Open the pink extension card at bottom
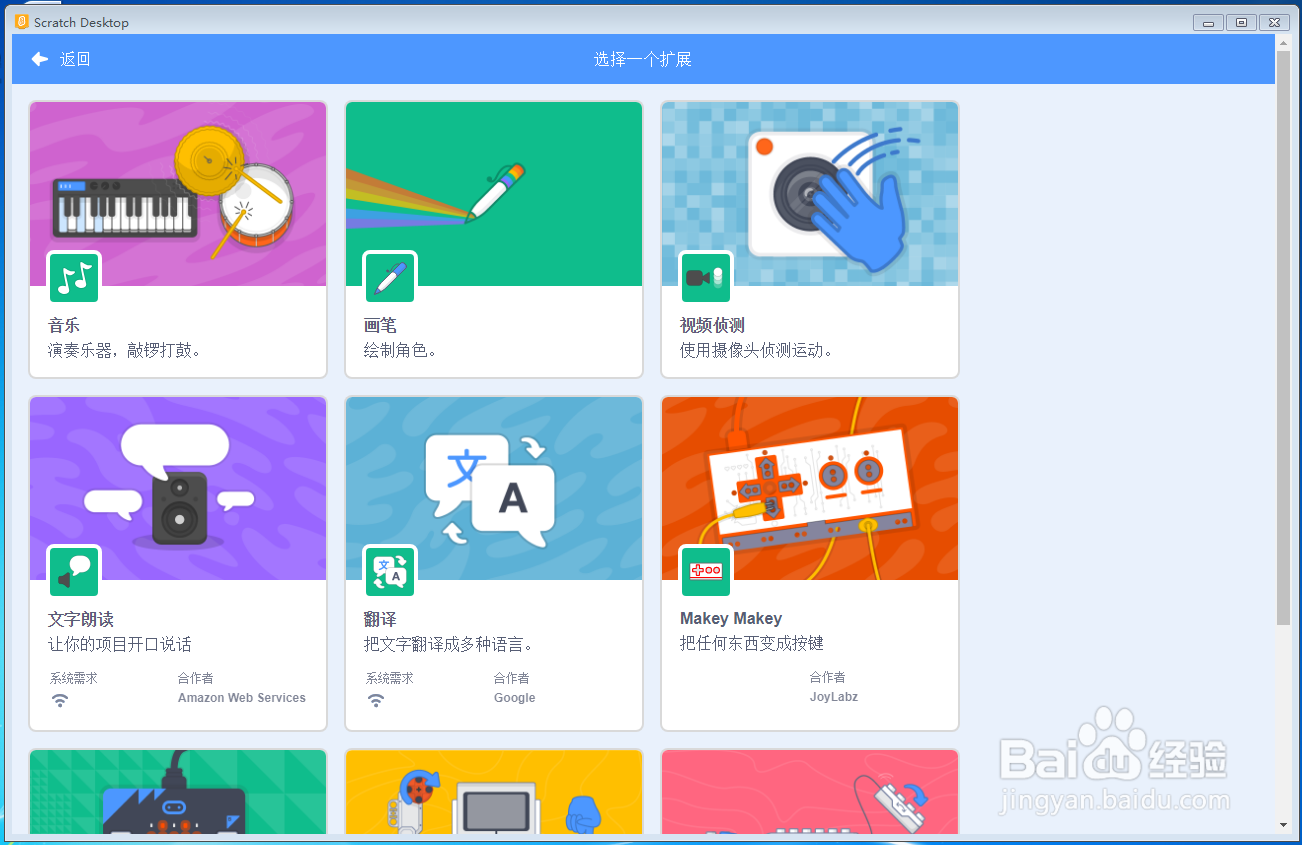 810,792
